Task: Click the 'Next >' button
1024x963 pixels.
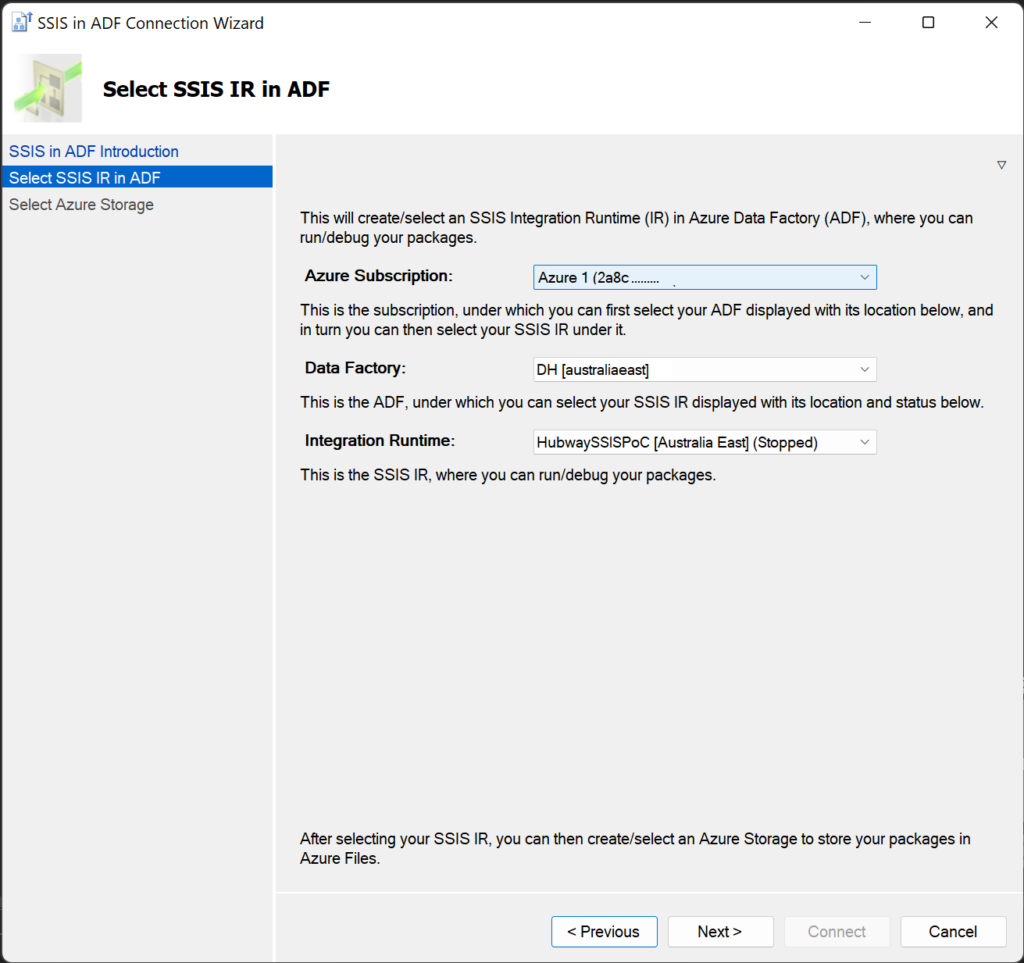Action: click(x=720, y=931)
